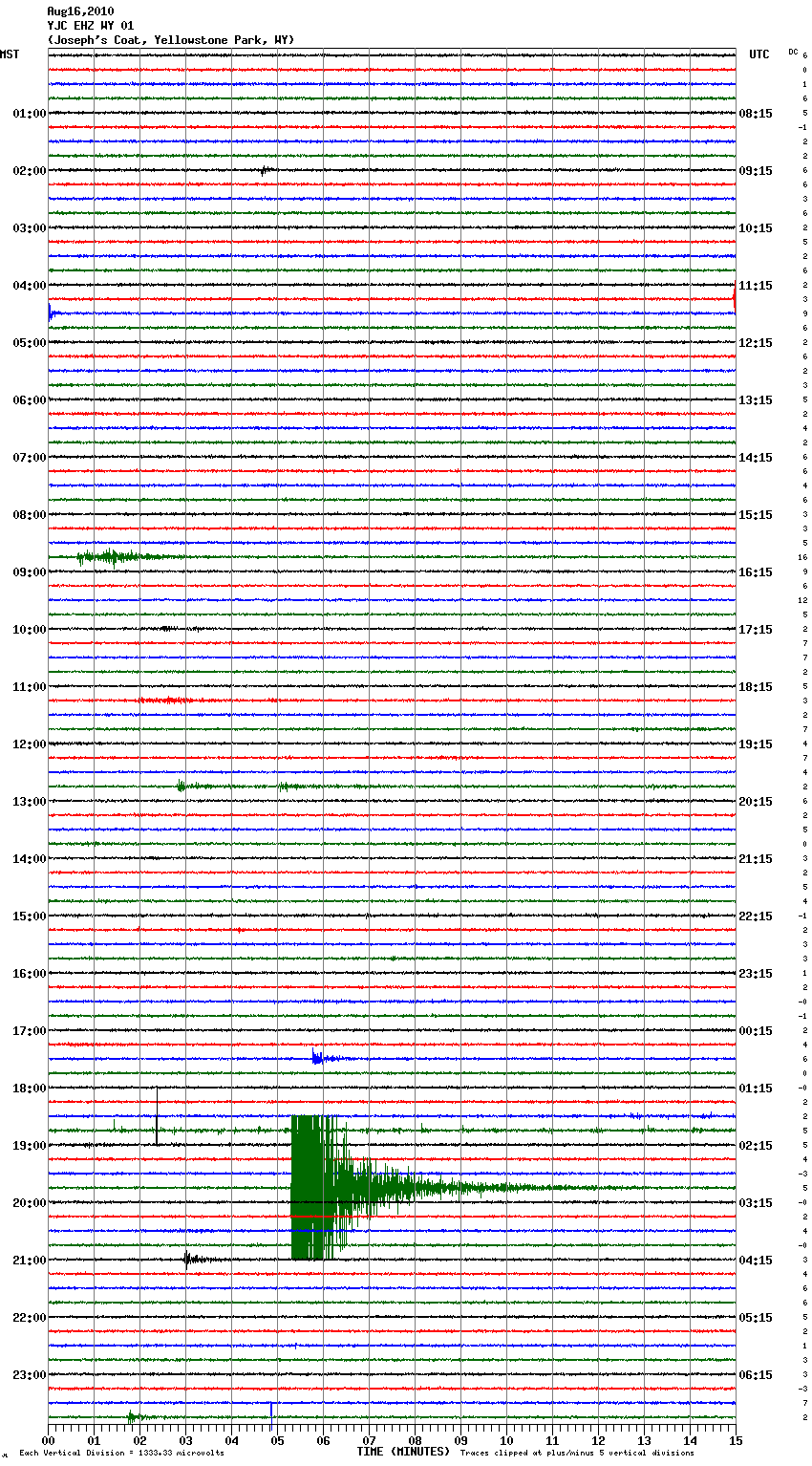Viewport: 812px width, 1466px height.
Task: Click minute tick 09 on the bottom axis
Action: click(460, 1440)
